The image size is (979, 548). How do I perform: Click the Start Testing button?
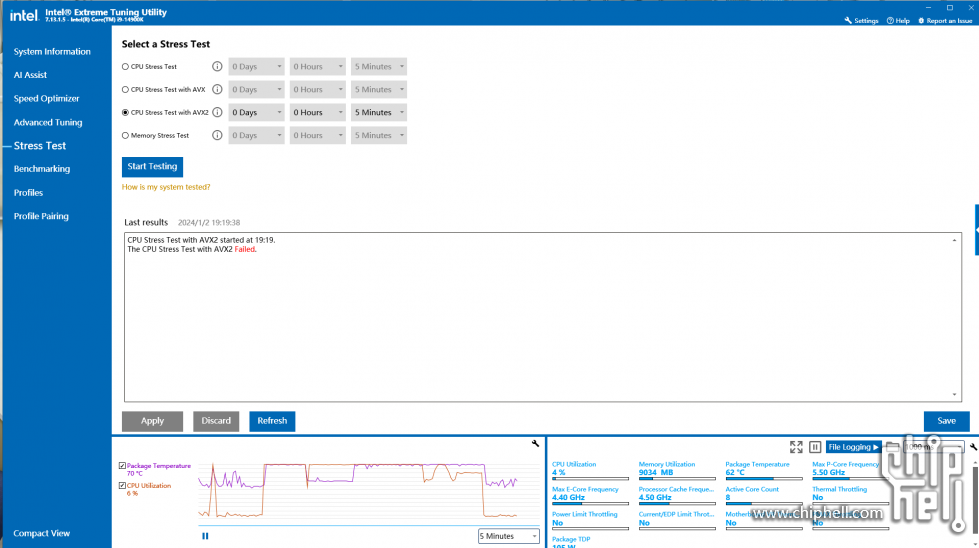coord(152,167)
